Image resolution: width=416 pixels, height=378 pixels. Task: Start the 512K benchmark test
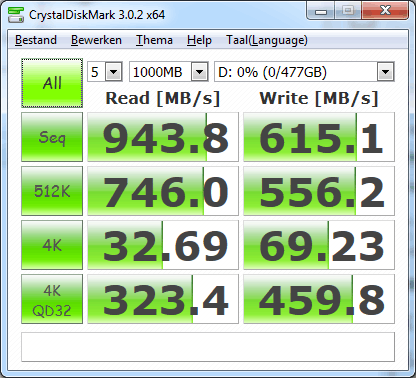[x=52, y=191]
